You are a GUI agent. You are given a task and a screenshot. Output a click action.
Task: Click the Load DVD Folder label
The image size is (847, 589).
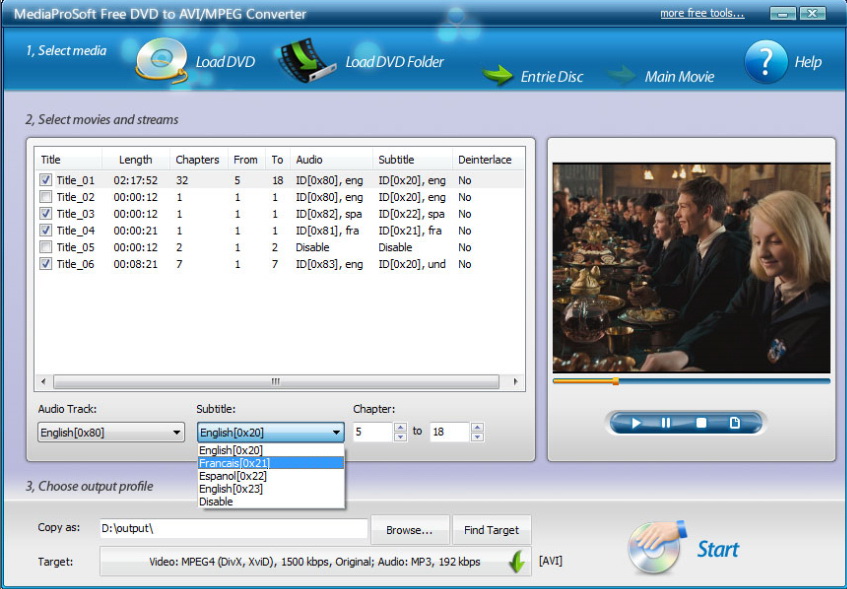[x=395, y=62]
